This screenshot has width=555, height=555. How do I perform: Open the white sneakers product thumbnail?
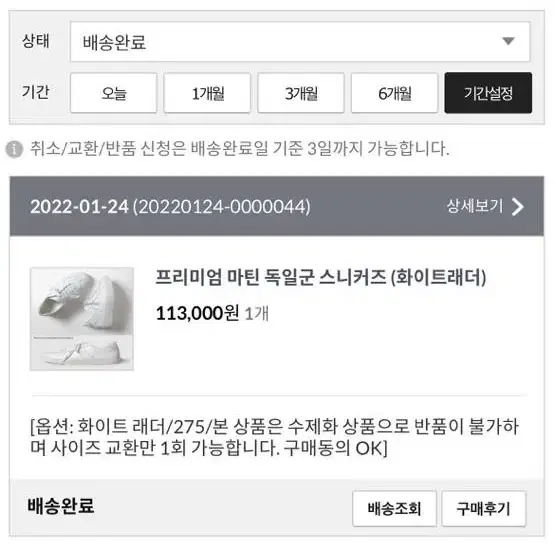tap(82, 319)
